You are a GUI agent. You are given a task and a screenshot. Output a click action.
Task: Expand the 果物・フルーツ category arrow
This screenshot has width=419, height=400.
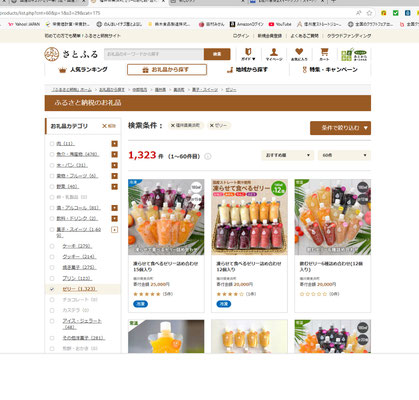(114, 176)
